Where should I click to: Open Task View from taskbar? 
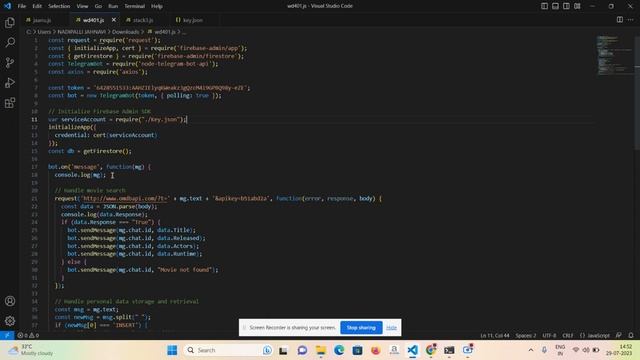283,350
